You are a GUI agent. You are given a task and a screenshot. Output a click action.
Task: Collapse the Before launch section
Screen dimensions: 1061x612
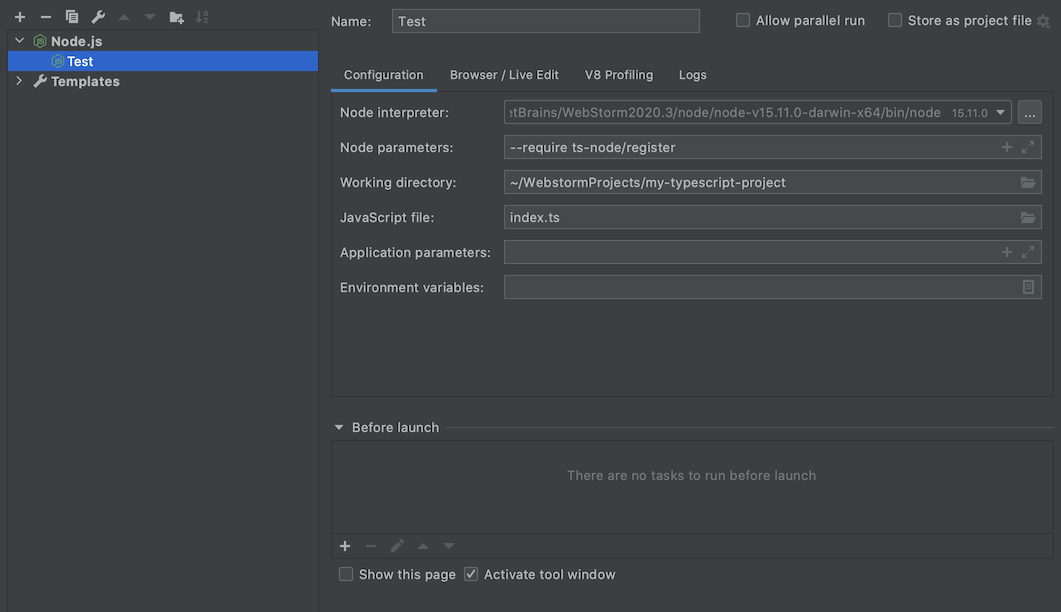(x=339, y=427)
